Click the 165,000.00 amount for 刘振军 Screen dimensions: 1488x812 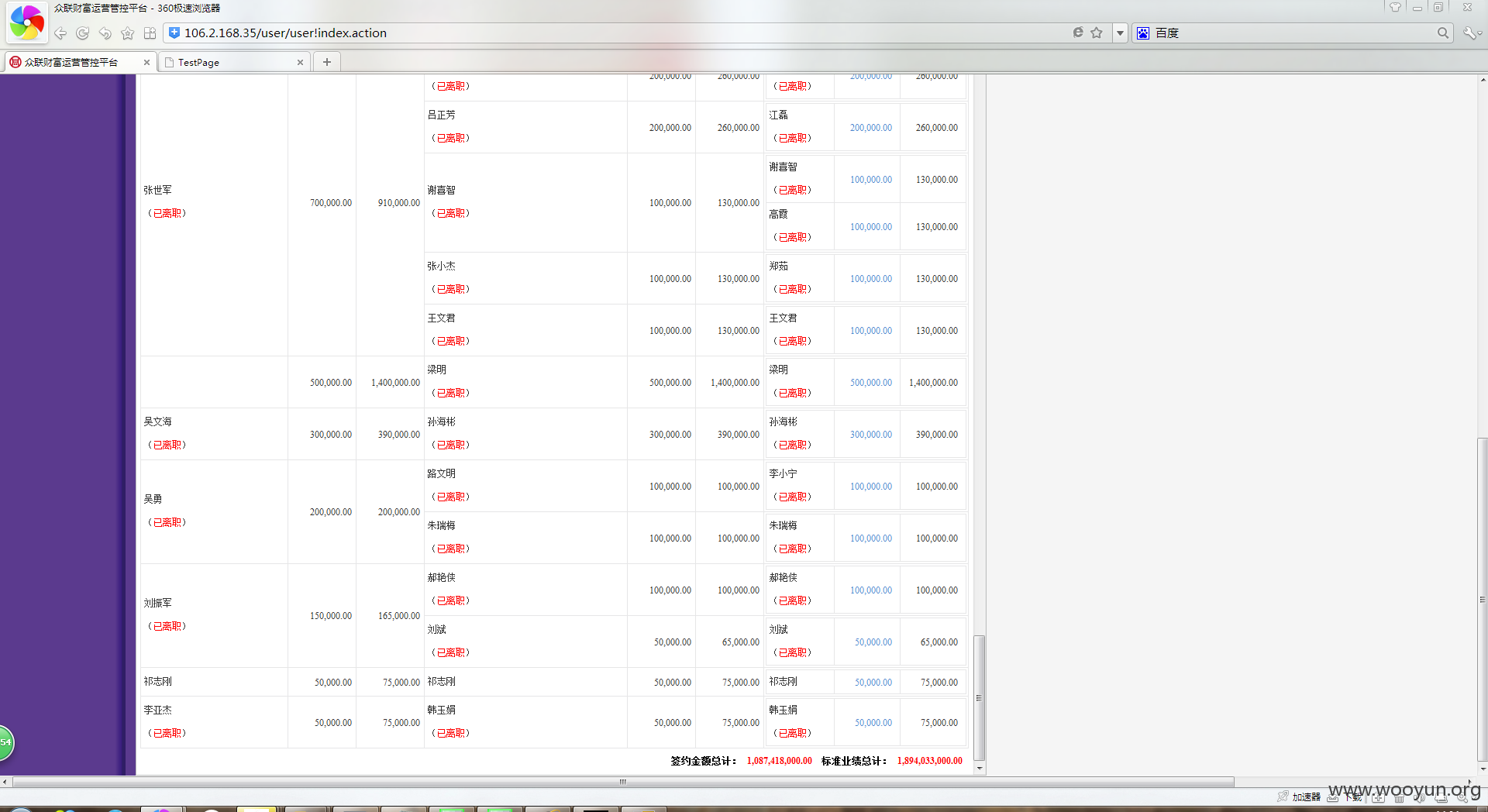click(x=398, y=616)
